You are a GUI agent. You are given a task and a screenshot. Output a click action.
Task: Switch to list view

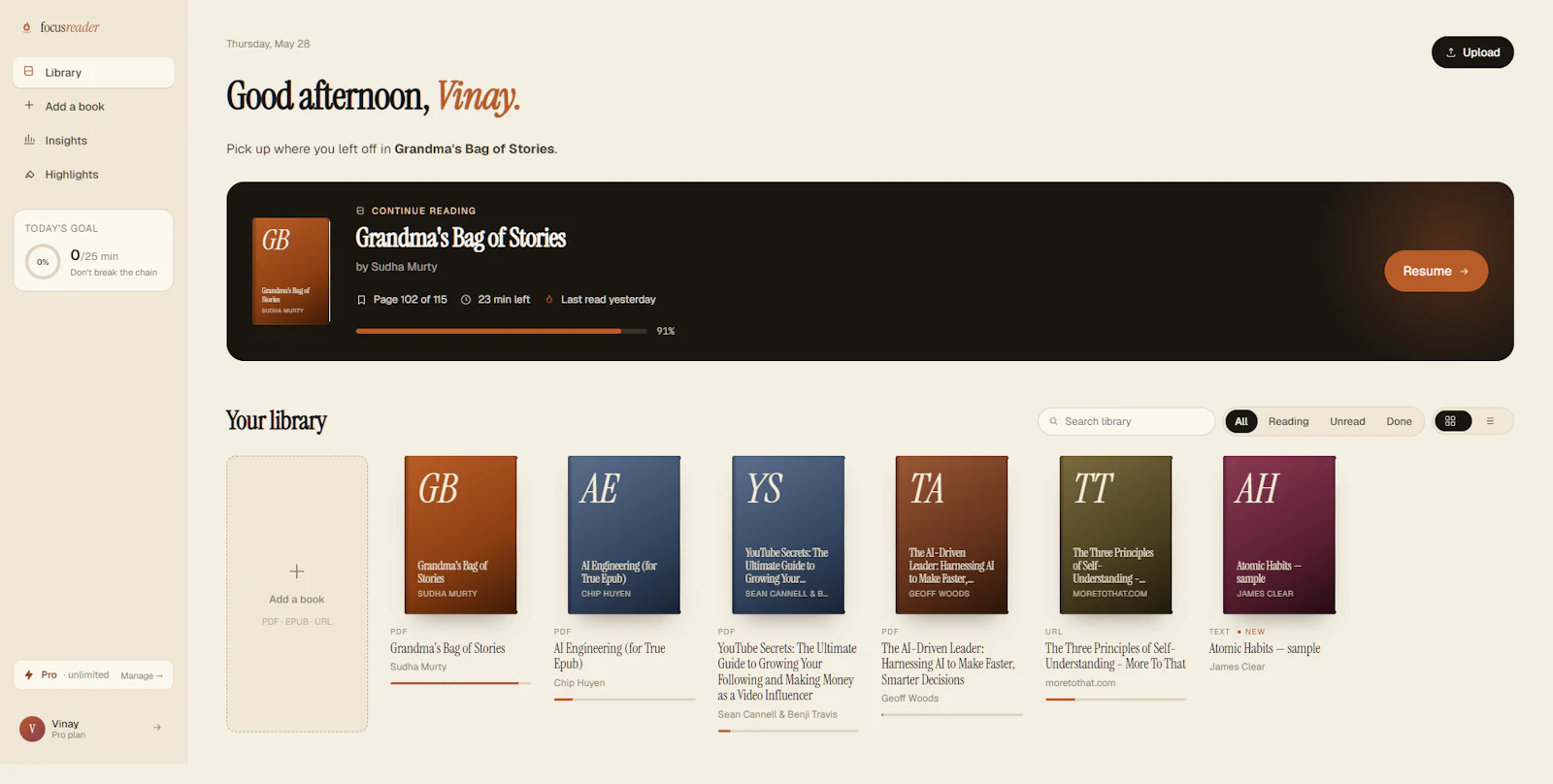pyautogui.click(x=1490, y=421)
